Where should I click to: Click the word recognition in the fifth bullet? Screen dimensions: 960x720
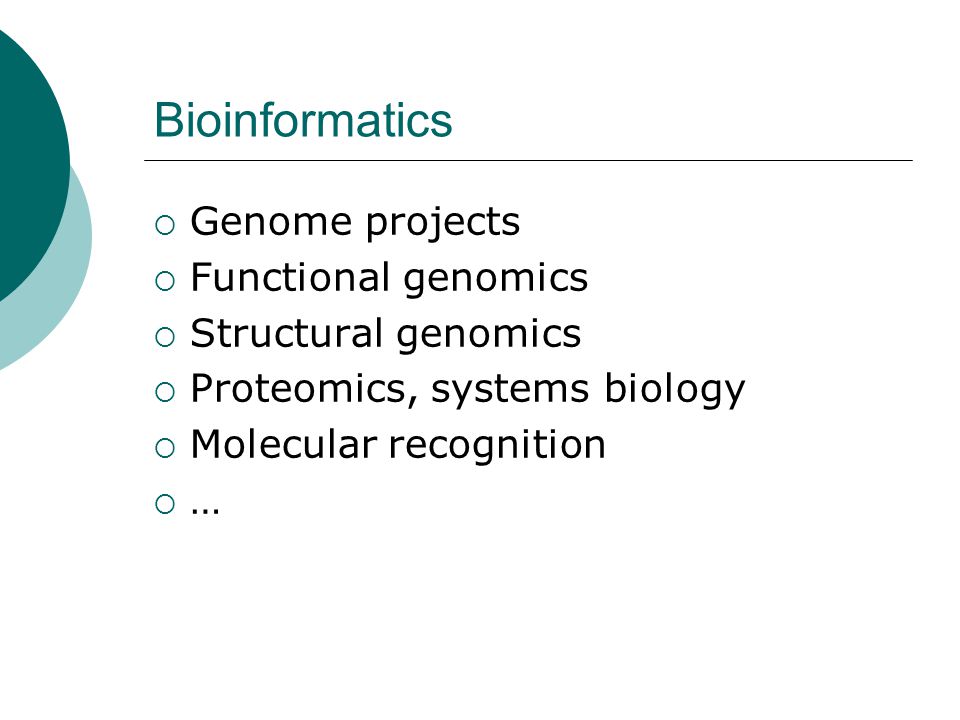[497, 446]
